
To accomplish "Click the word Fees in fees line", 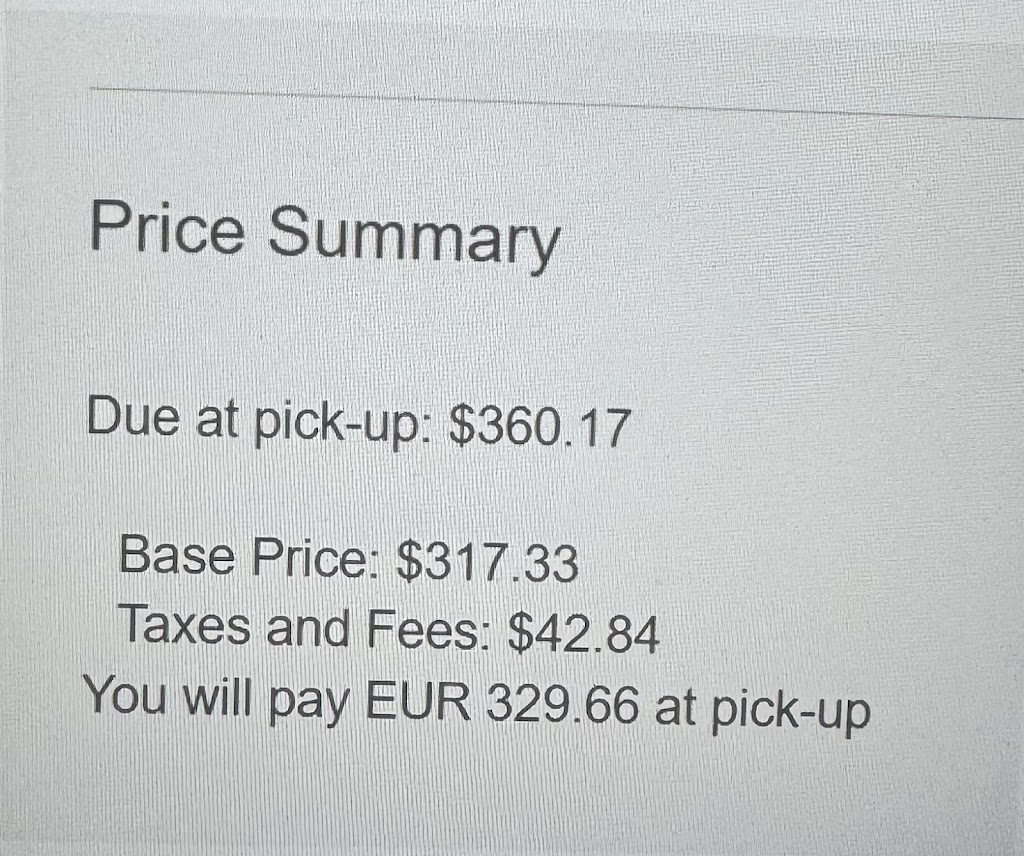I will (423, 629).
